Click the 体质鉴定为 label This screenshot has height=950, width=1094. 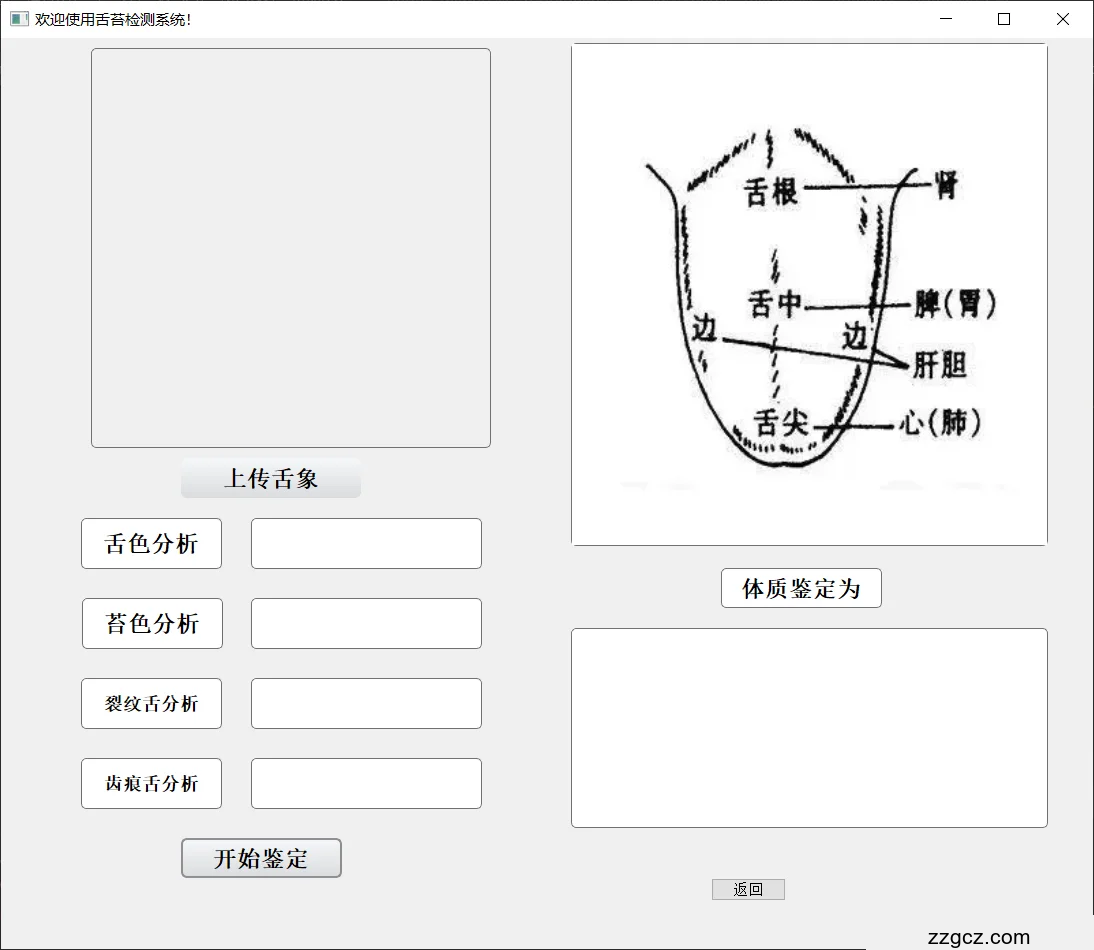tap(801, 588)
